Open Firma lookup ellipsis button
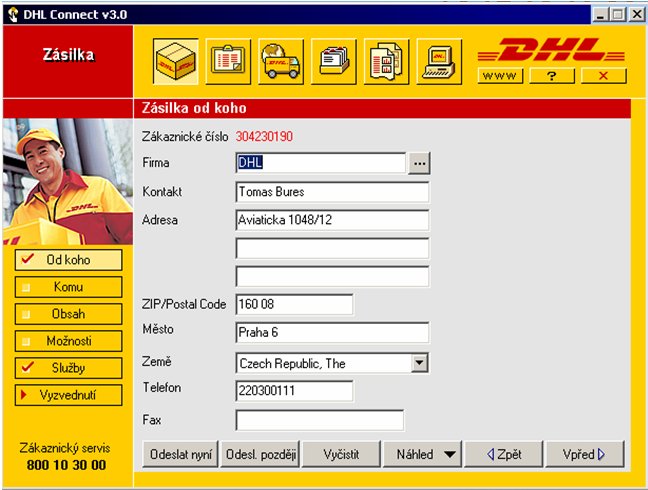 419,163
